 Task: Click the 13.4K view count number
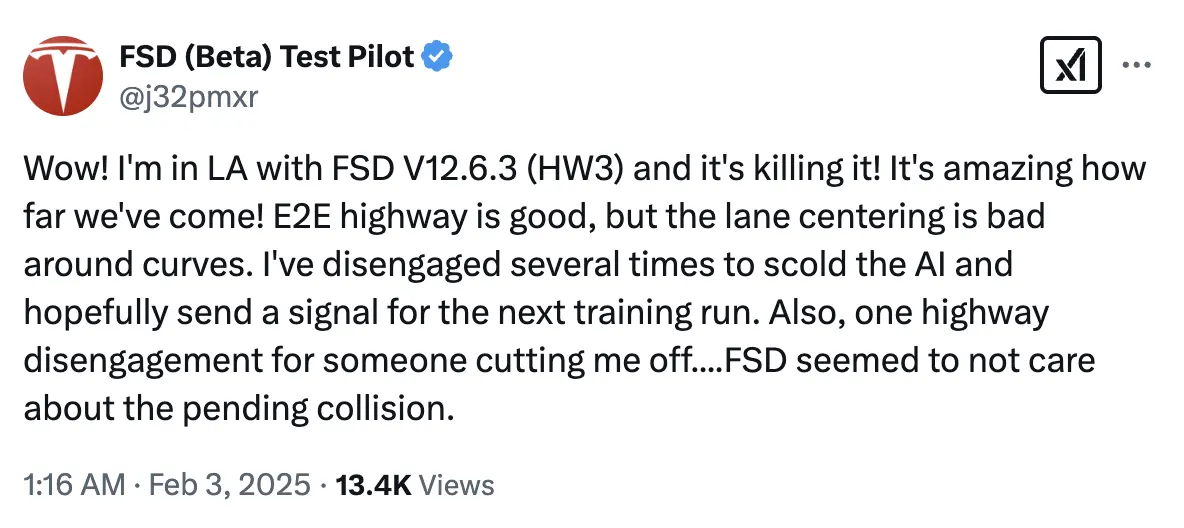coord(374,485)
